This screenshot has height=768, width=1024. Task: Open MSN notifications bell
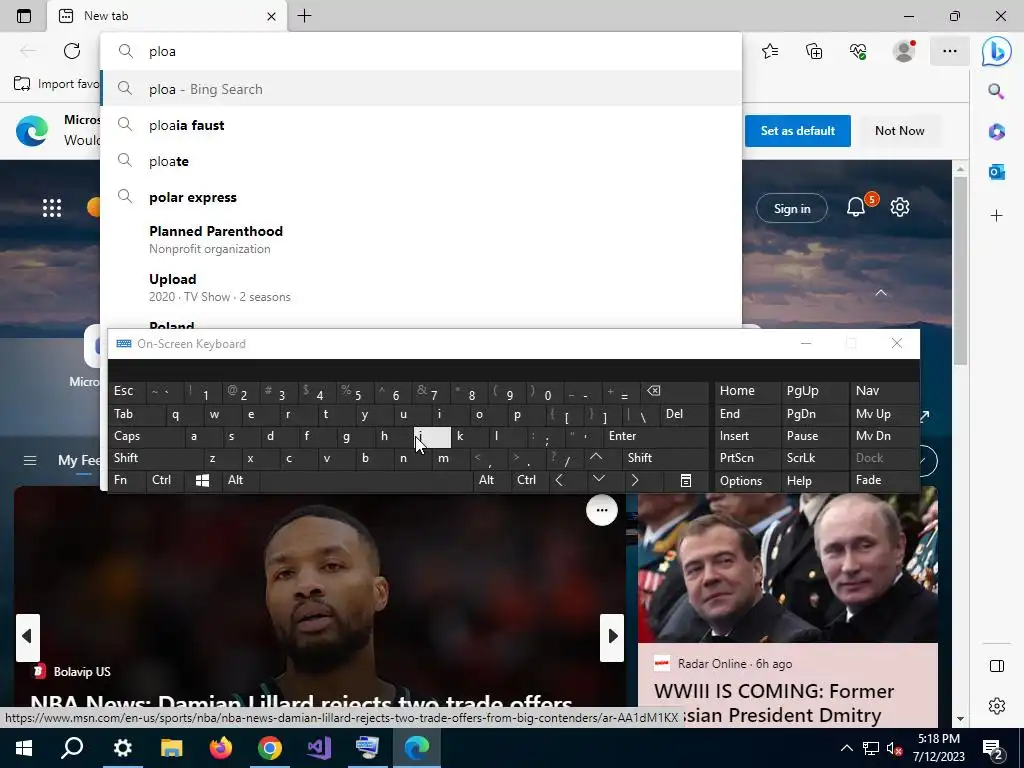(x=856, y=208)
